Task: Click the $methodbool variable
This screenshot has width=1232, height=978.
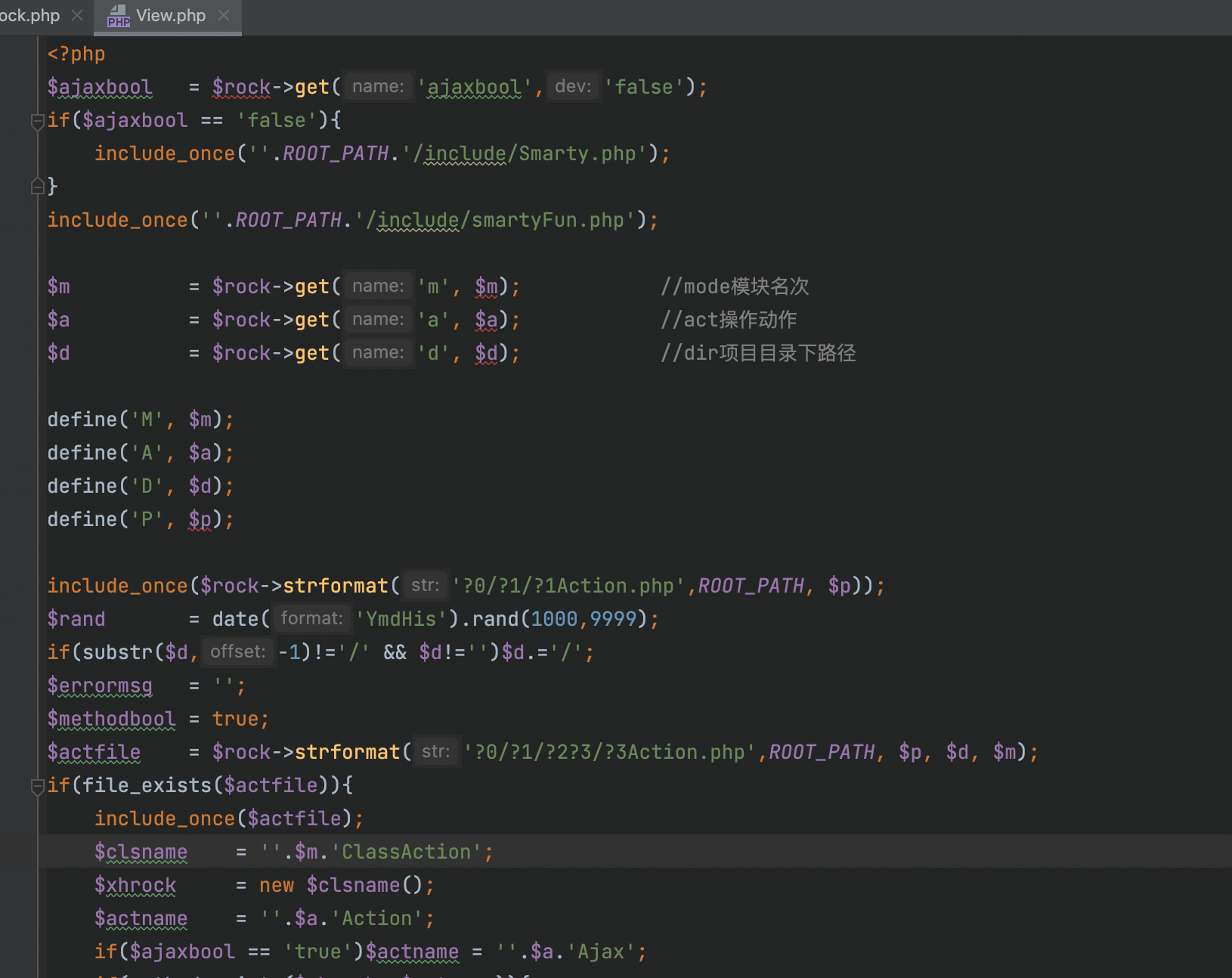Action: coord(111,720)
